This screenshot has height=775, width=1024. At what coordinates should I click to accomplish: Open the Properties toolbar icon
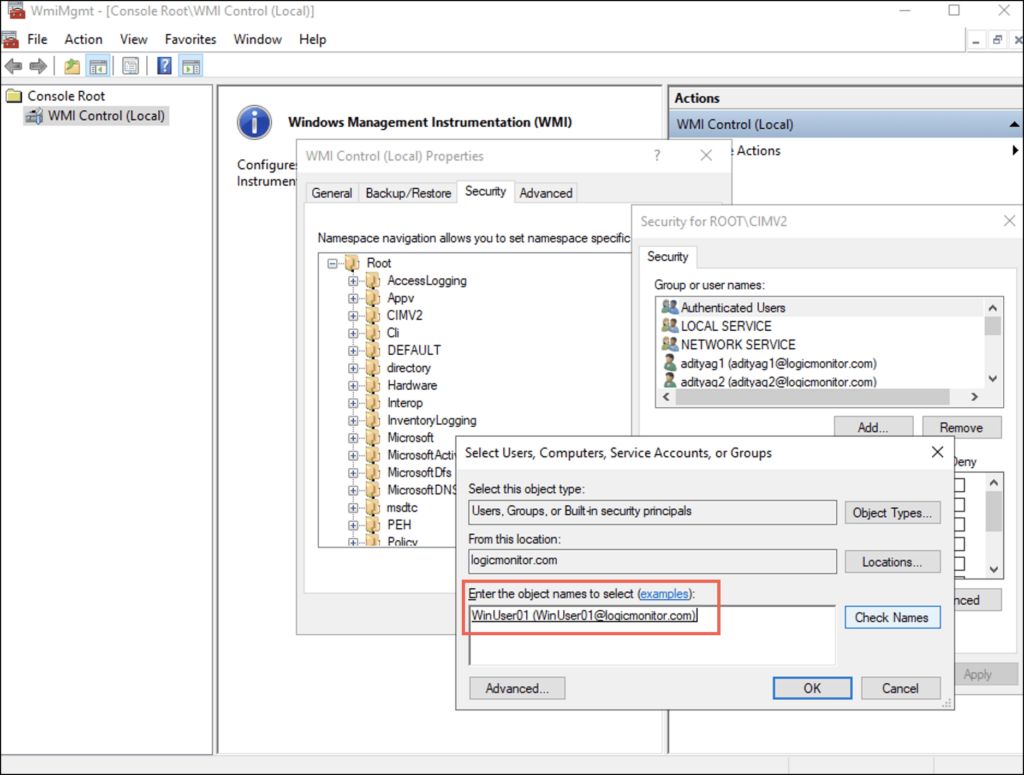(x=130, y=66)
